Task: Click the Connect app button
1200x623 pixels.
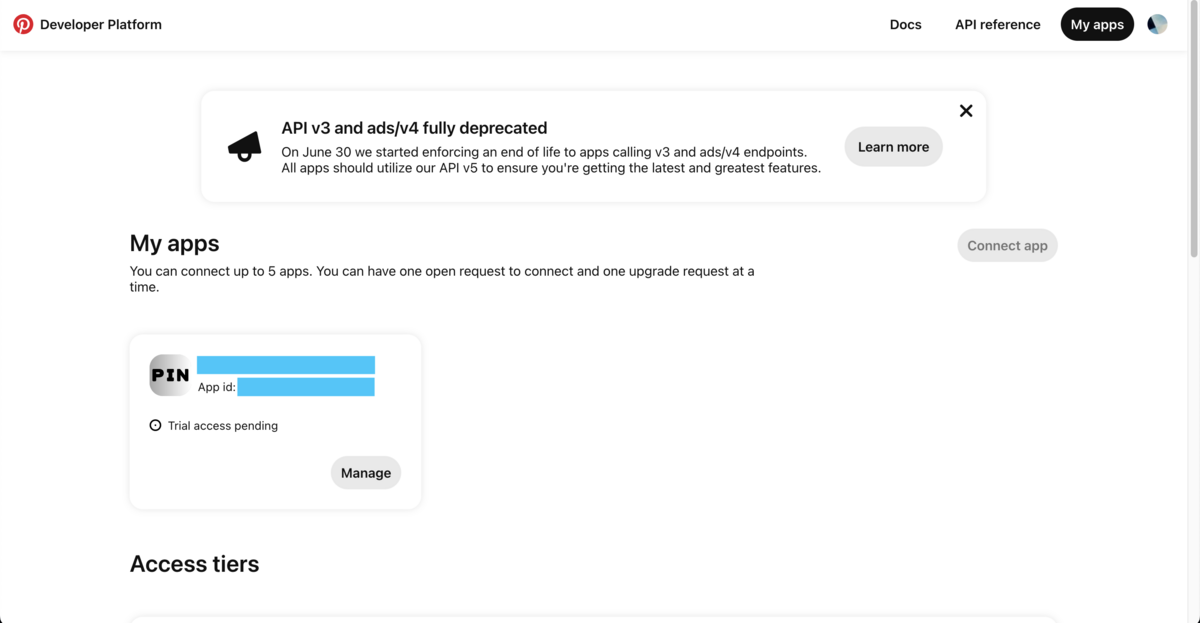Action: [1007, 246]
